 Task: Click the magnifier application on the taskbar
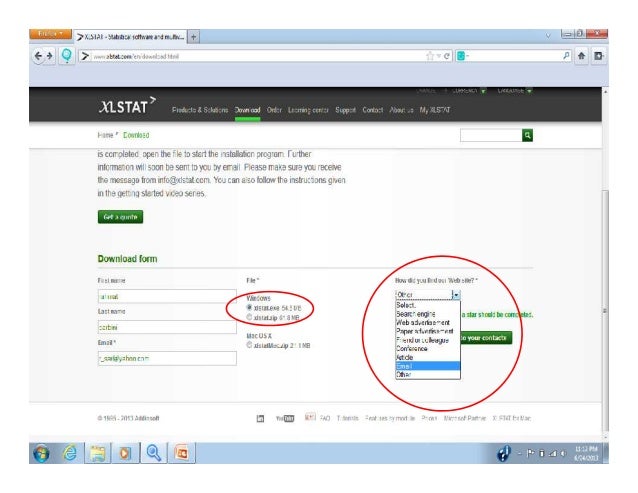coord(153,453)
